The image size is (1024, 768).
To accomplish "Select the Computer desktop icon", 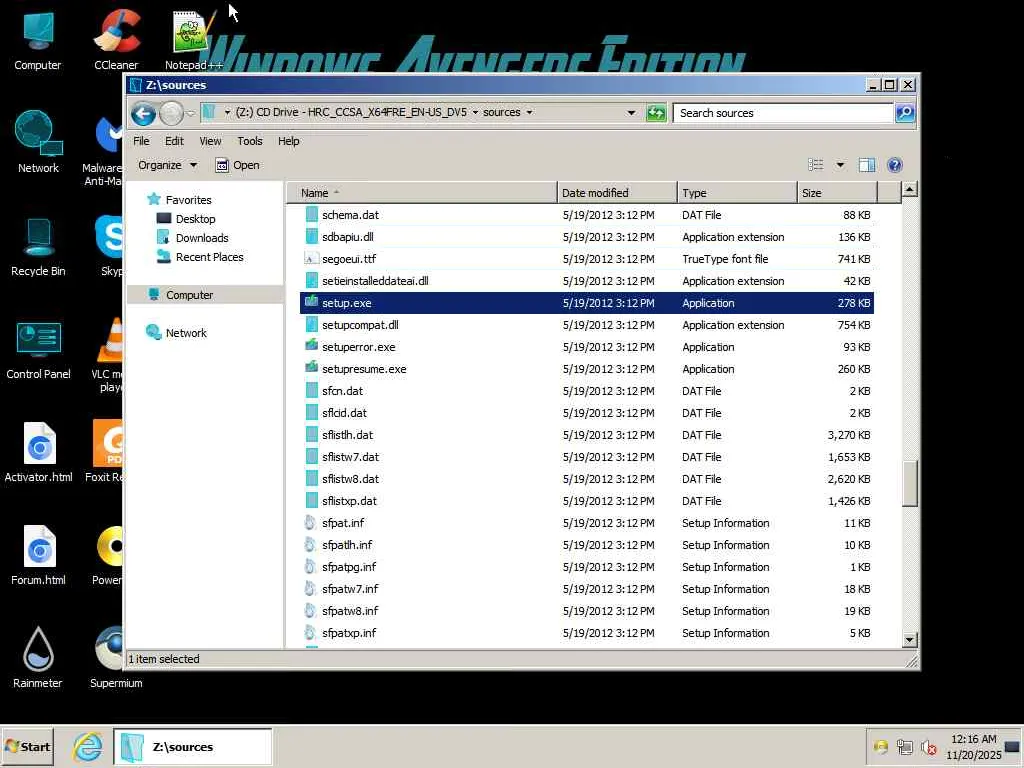I will (x=38, y=39).
